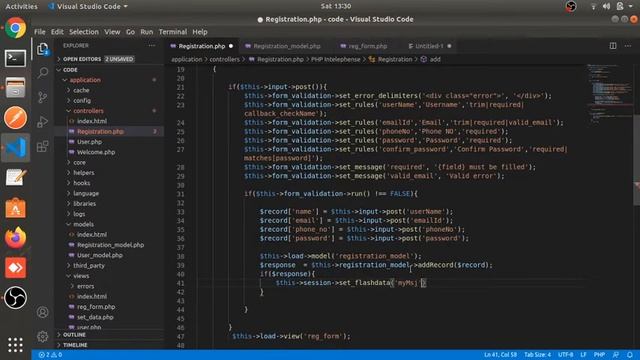
Task: Open Files manager from the dock
Action: click(x=16, y=88)
